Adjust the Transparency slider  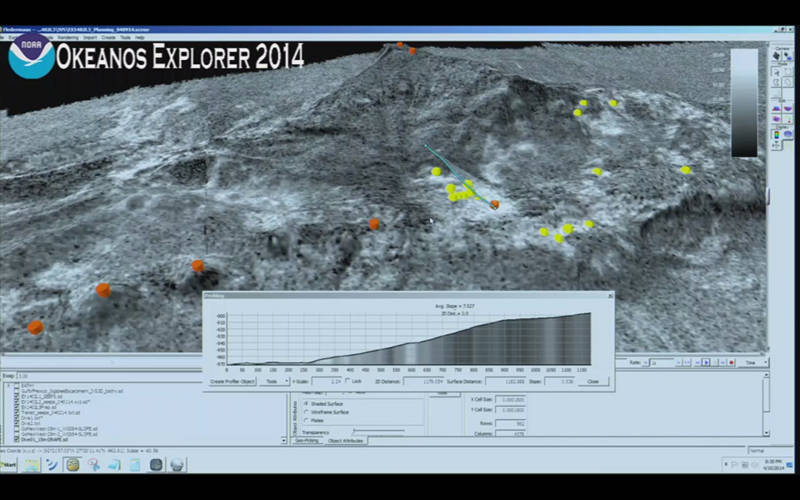(379, 431)
